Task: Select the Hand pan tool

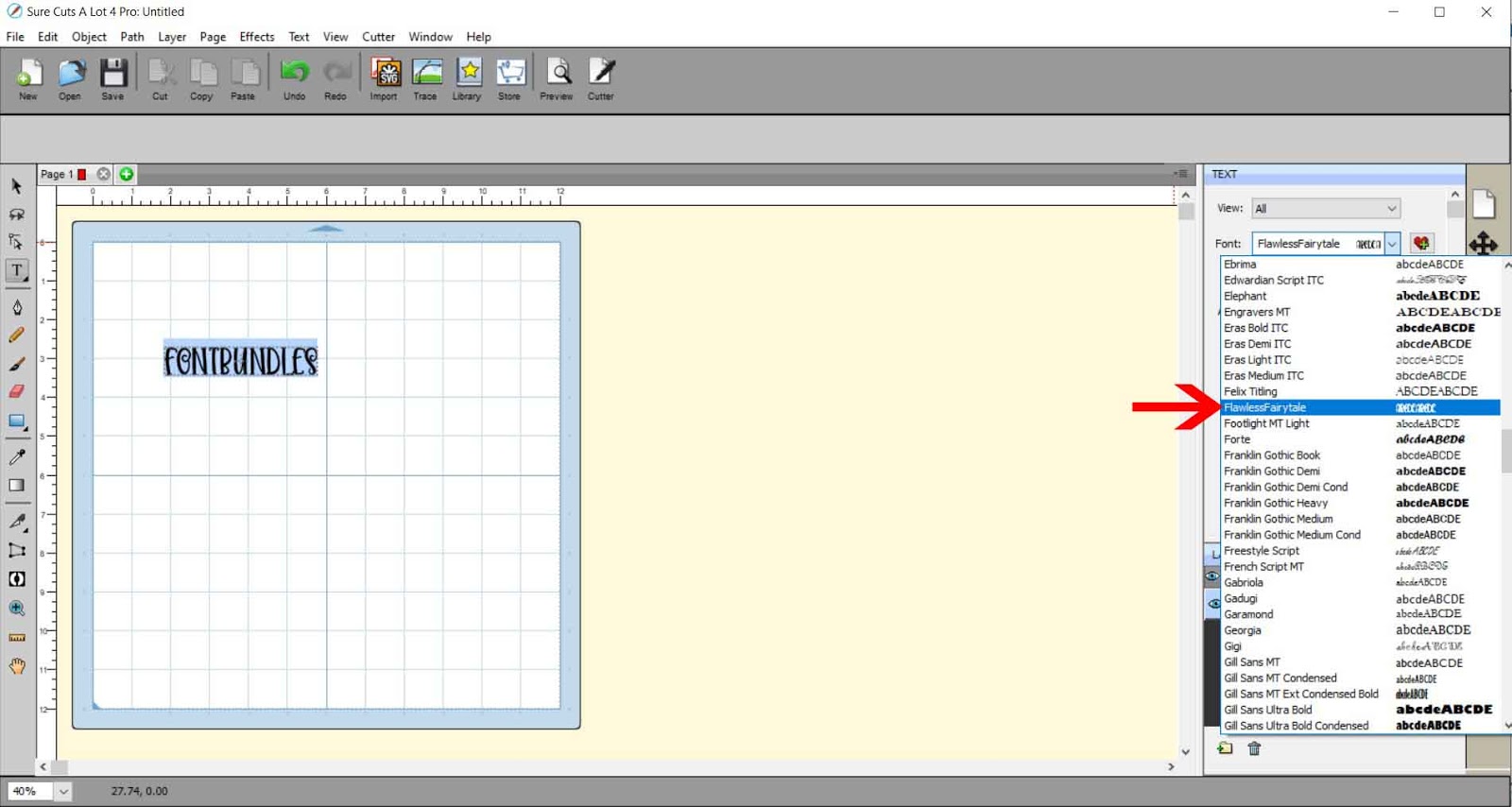Action: [x=17, y=666]
